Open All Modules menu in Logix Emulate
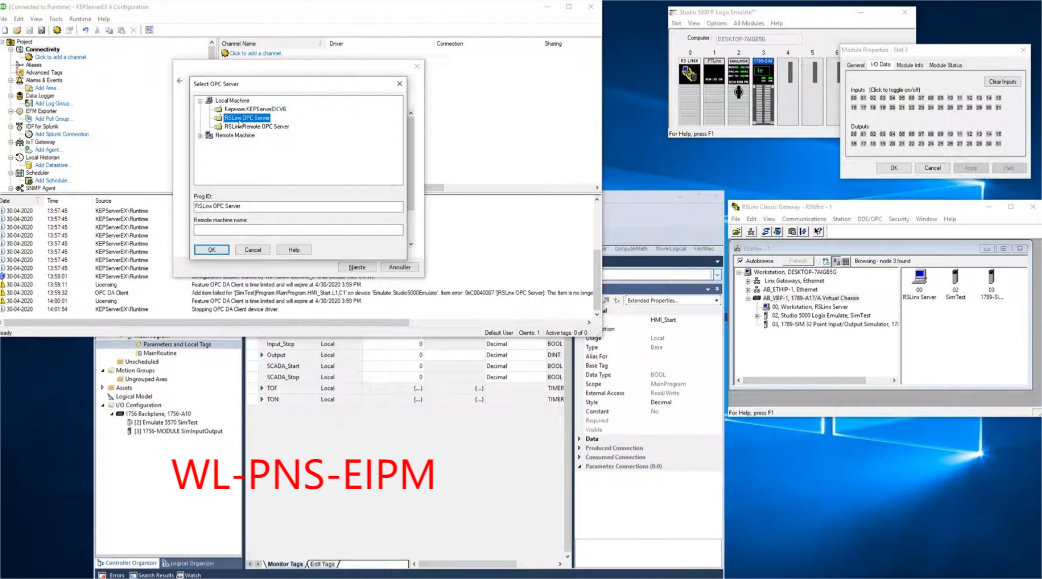This screenshot has height=579, width=1042. [x=748, y=23]
